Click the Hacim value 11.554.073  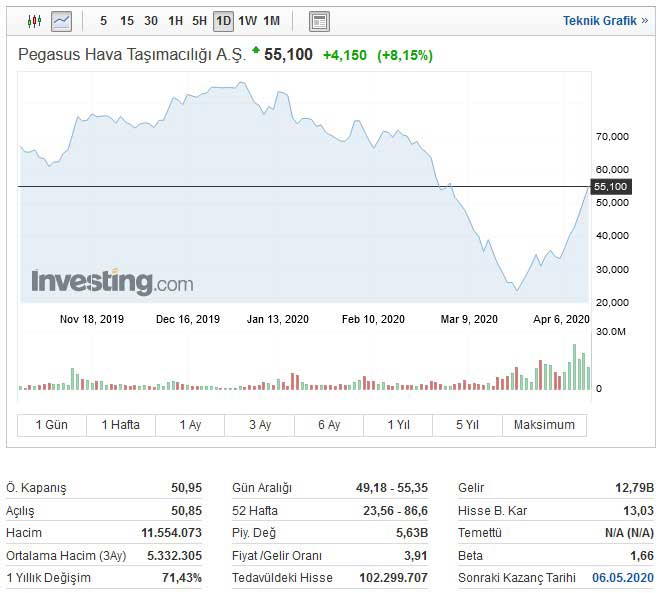coord(171,533)
